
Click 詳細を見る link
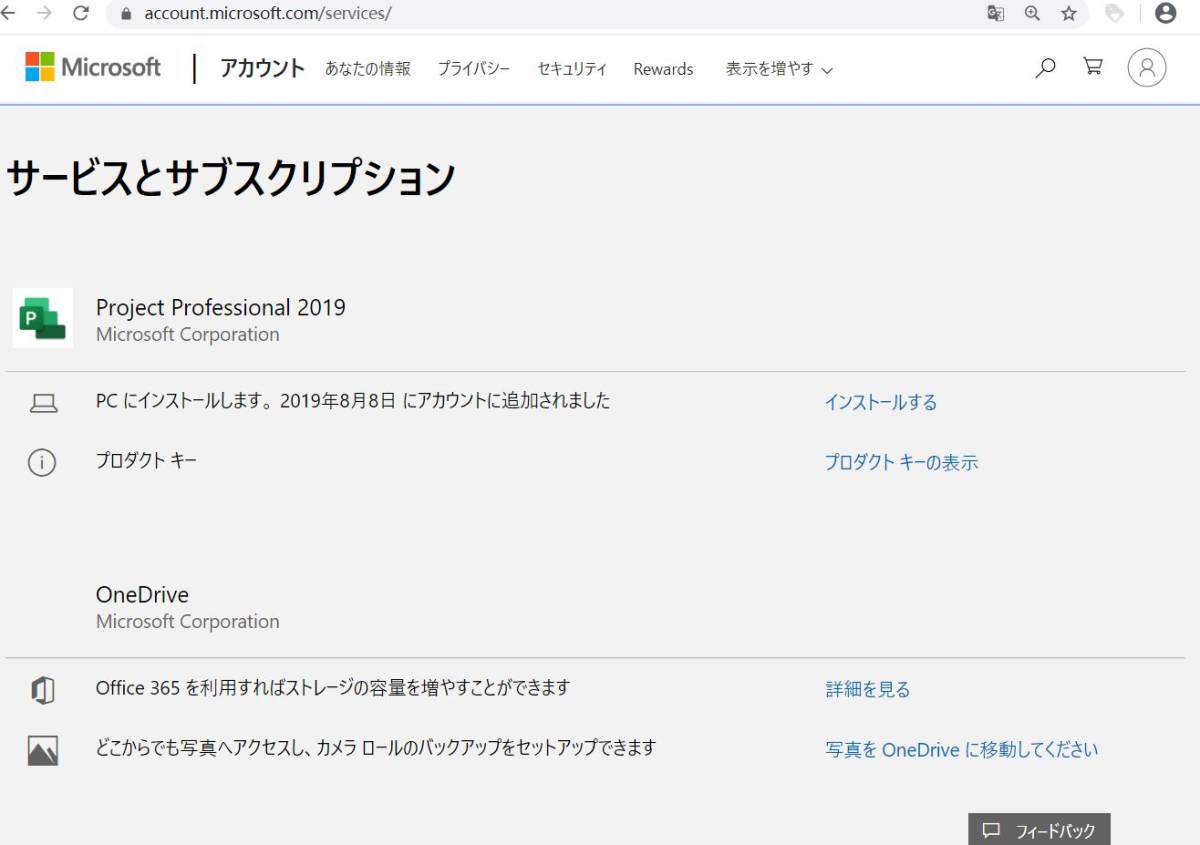(868, 689)
